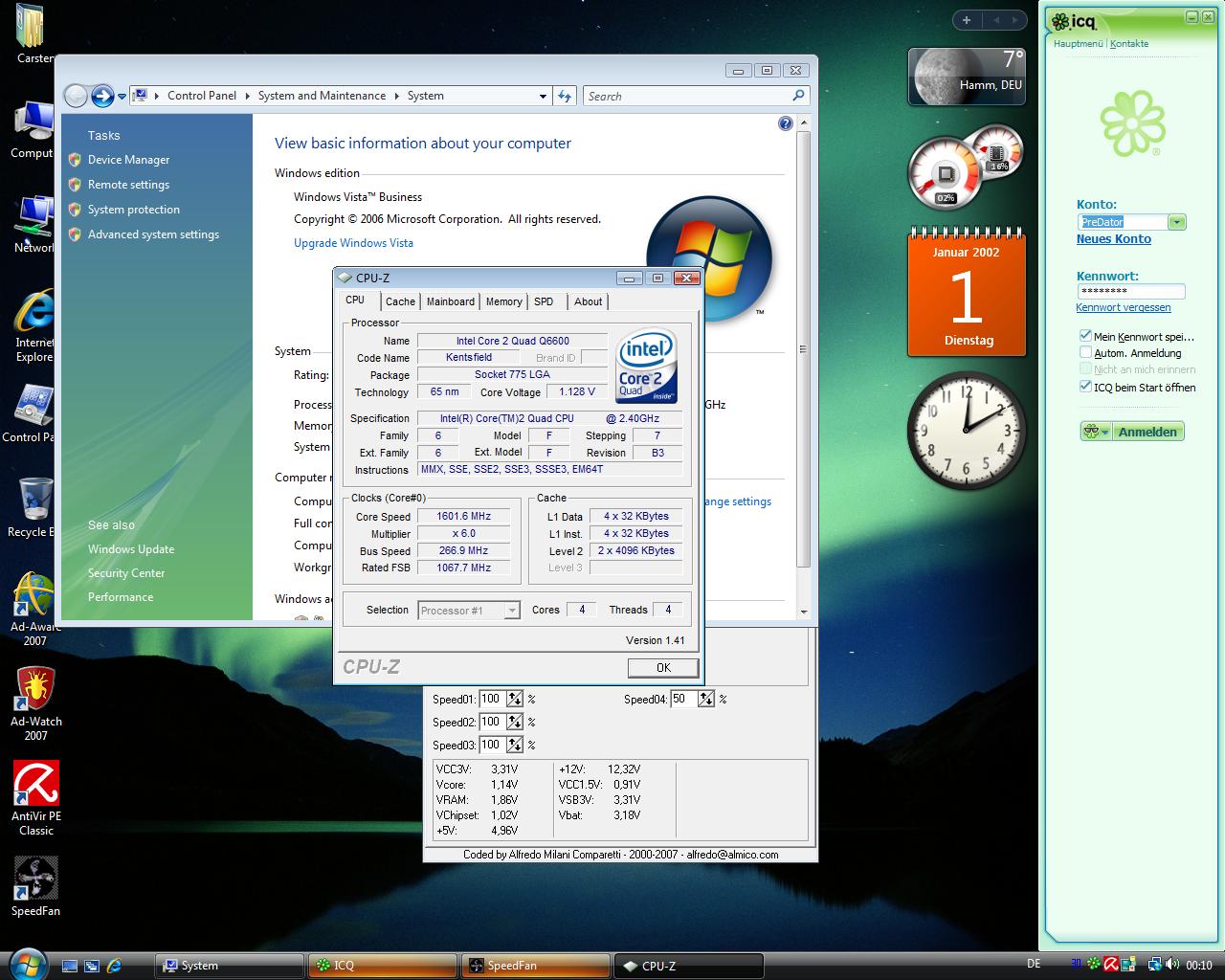Click OK button in CPU-Z
The width and height of the screenshot is (1225, 980).
tap(663, 667)
